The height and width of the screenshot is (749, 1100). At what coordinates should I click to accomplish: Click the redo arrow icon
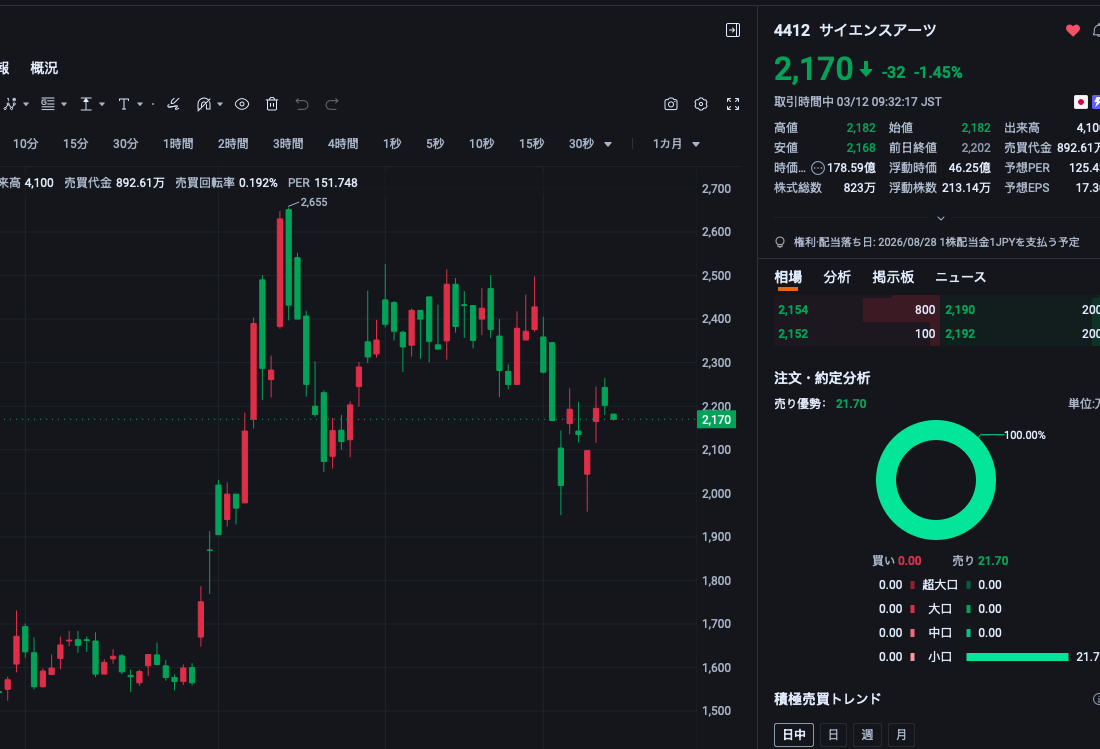tap(332, 104)
